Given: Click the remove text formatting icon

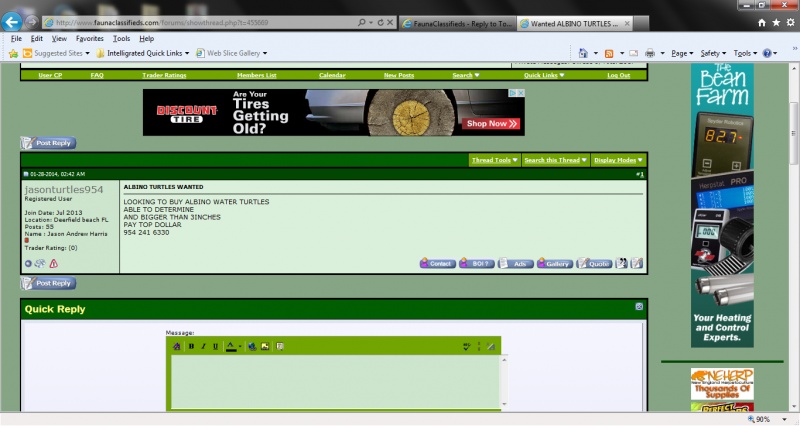Looking at the screenshot, I should (177, 346).
